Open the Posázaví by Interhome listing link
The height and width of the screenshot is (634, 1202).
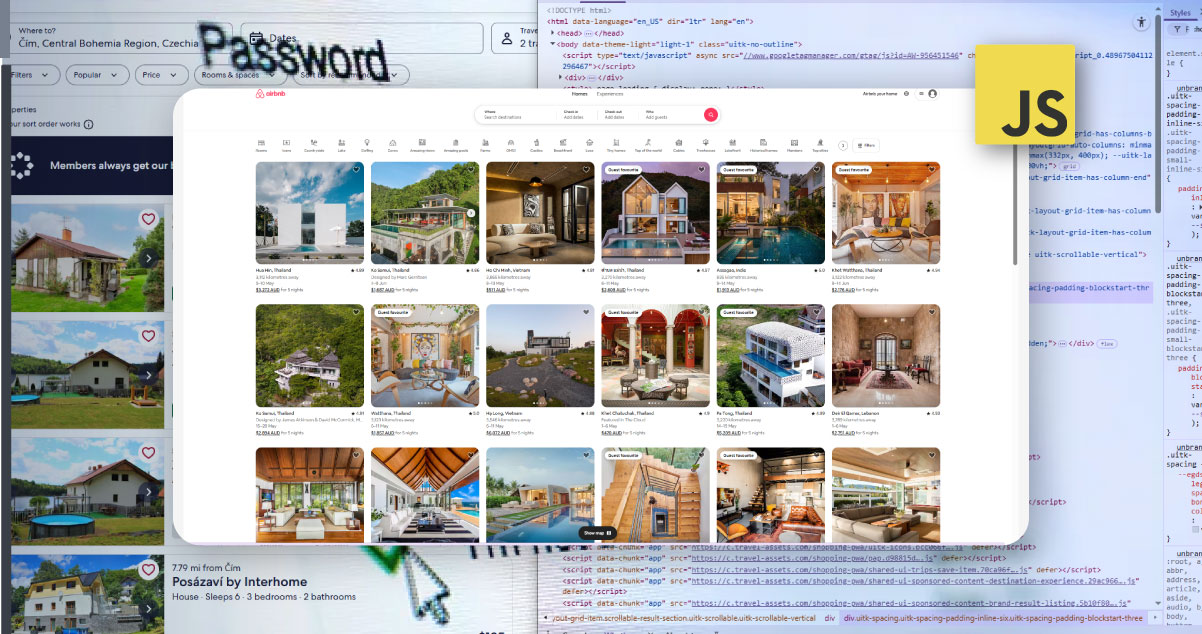(239, 581)
